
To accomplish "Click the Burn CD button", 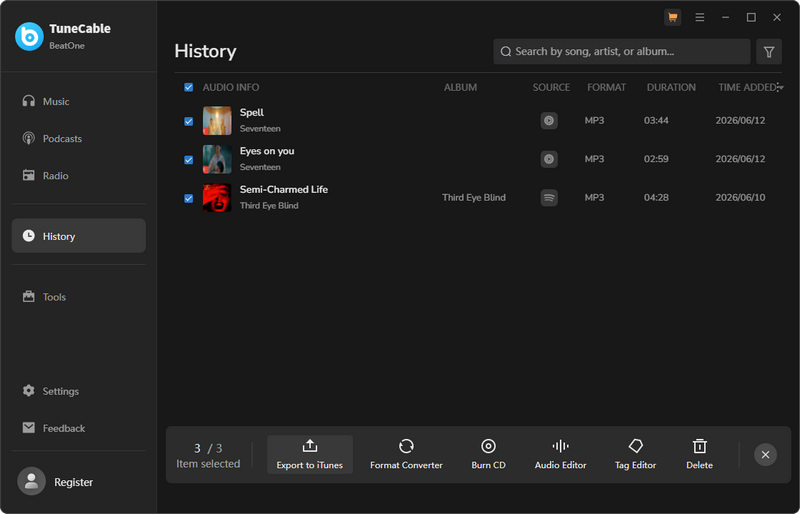I will 488,454.
